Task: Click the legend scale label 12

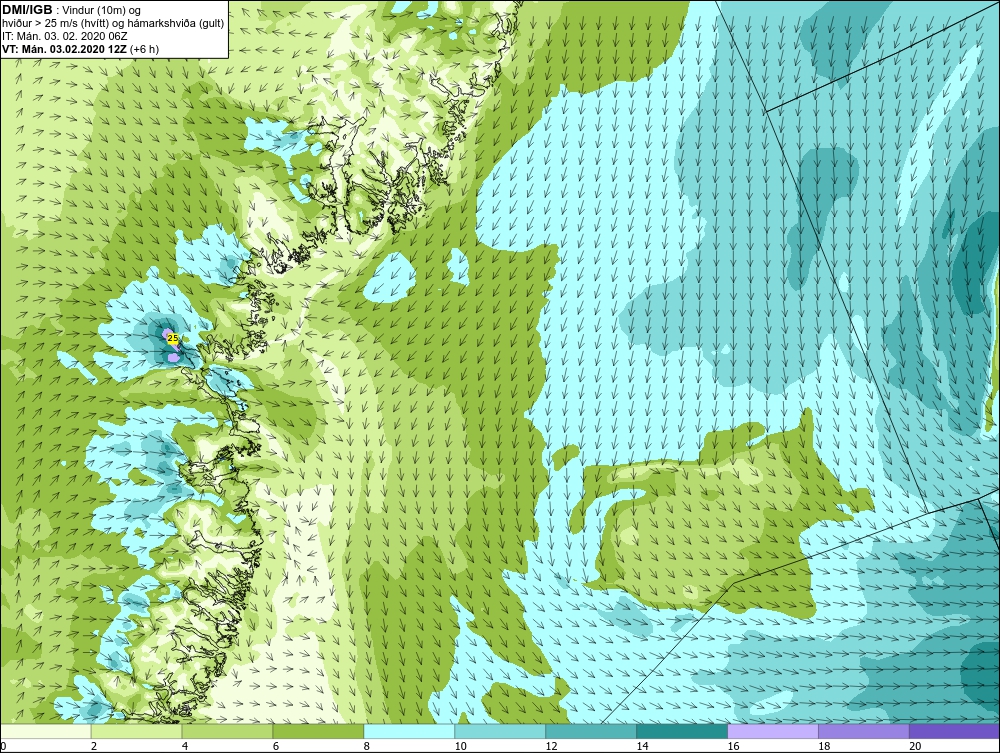Action: pyautogui.click(x=552, y=746)
